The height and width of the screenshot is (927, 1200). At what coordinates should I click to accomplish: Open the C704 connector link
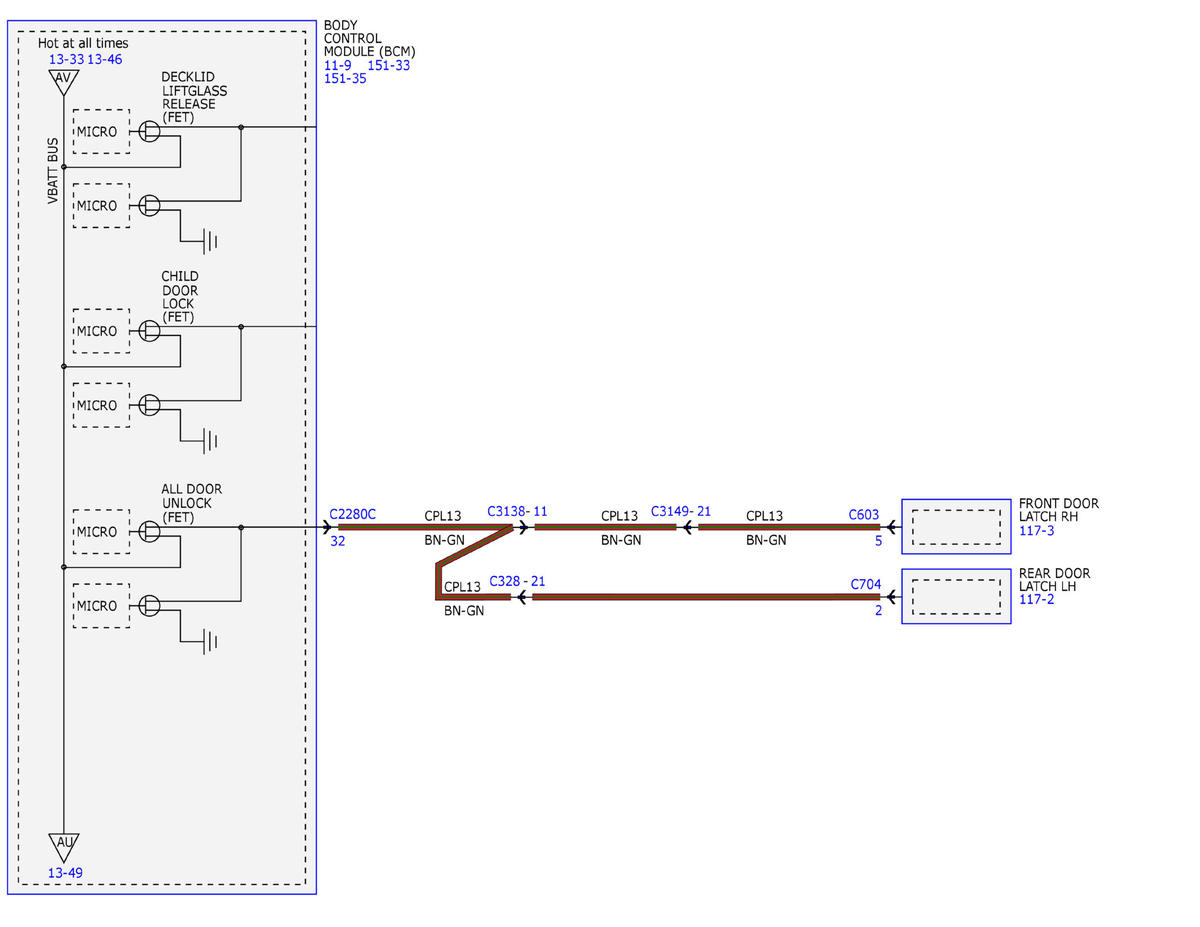click(866, 584)
